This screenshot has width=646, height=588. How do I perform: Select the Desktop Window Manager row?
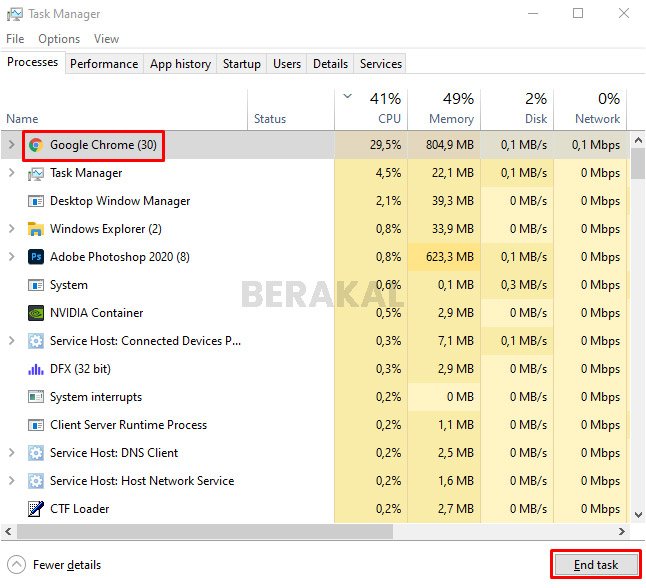click(316, 201)
